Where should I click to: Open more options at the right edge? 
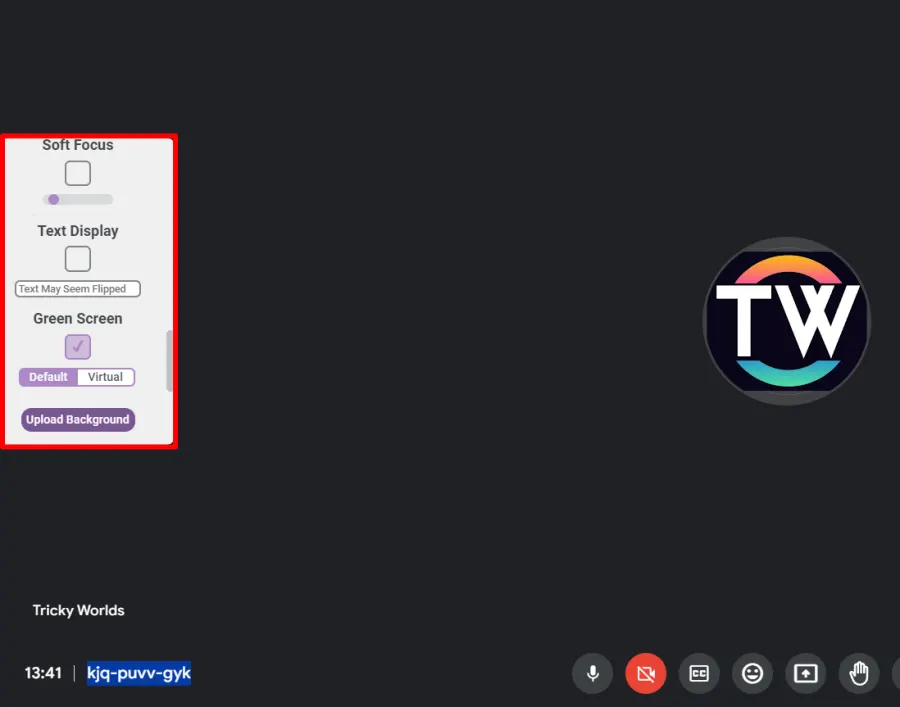[897, 673]
